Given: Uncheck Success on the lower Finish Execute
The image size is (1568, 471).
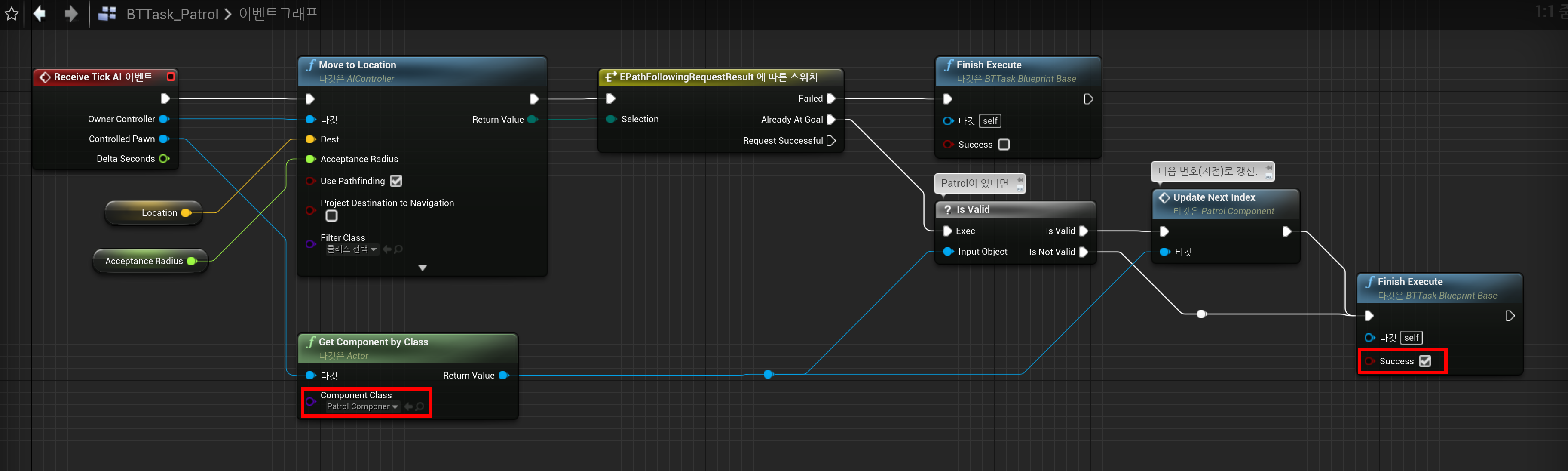Looking at the screenshot, I should (1425, 361).
